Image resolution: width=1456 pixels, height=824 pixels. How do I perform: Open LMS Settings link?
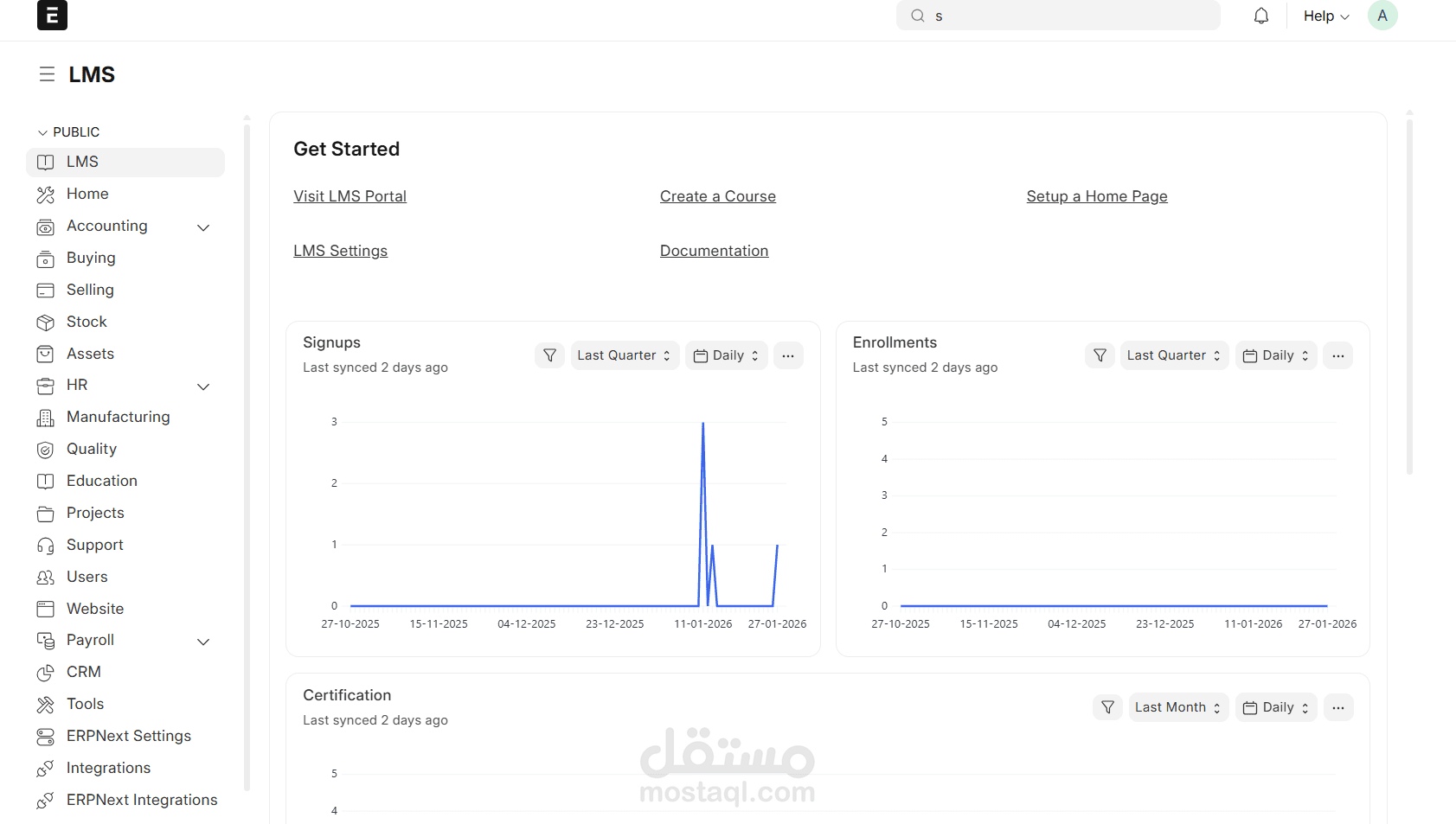[340, 250]
